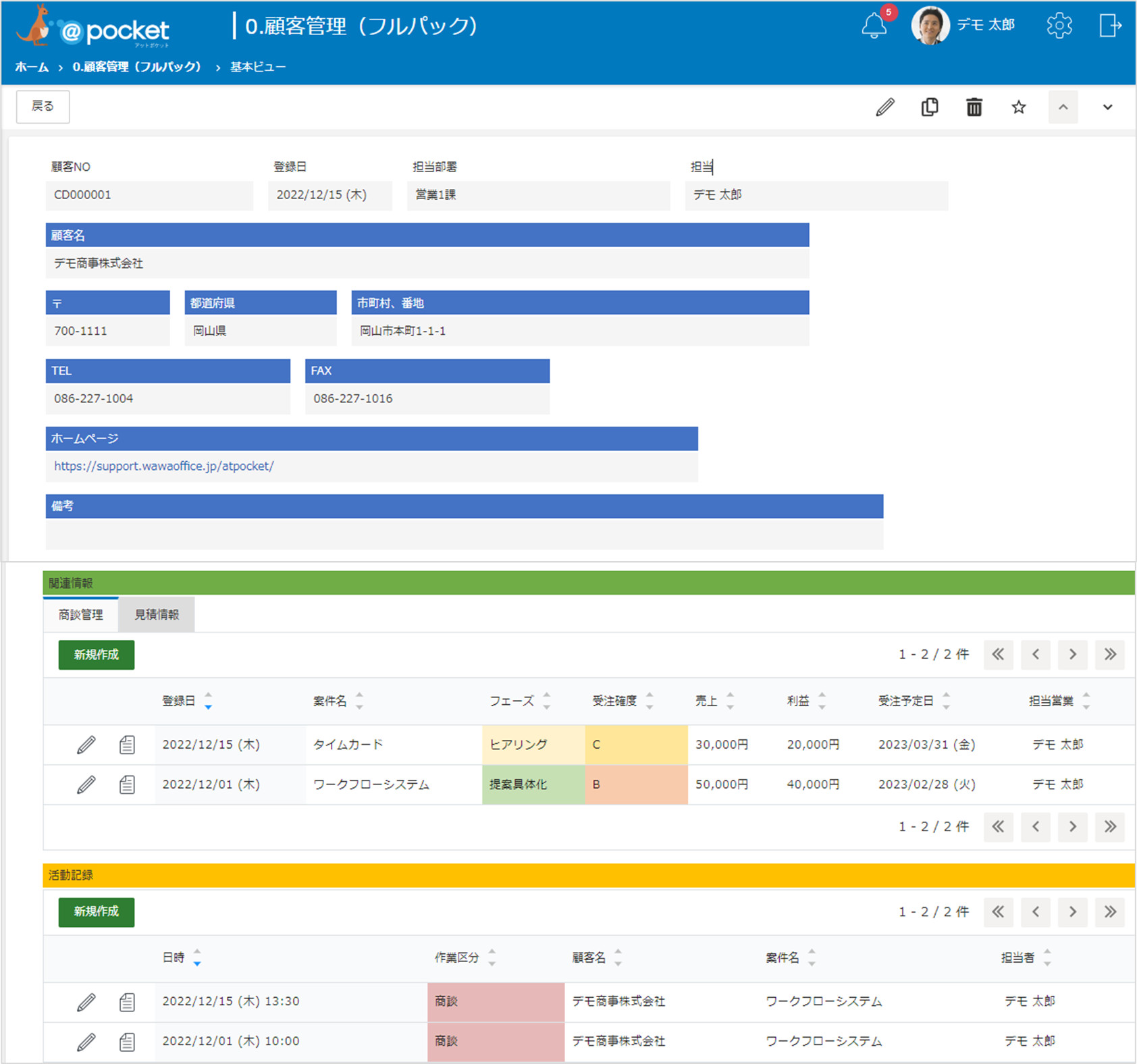The image size is (1137, 1064).
Task: Click 新規作成 under 活動記録 section
Action: pos(97,912)
